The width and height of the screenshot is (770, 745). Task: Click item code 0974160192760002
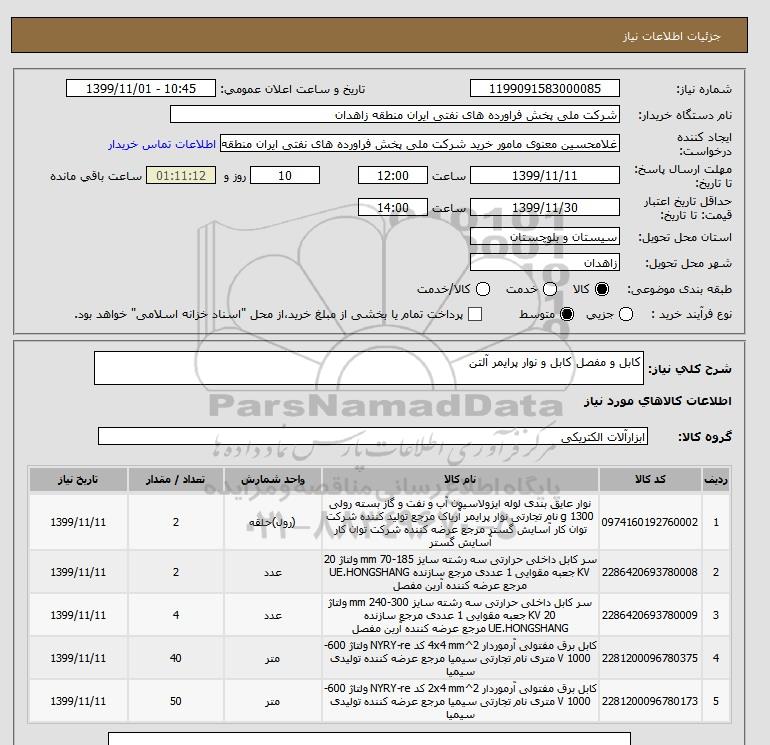tap(650, 522)
